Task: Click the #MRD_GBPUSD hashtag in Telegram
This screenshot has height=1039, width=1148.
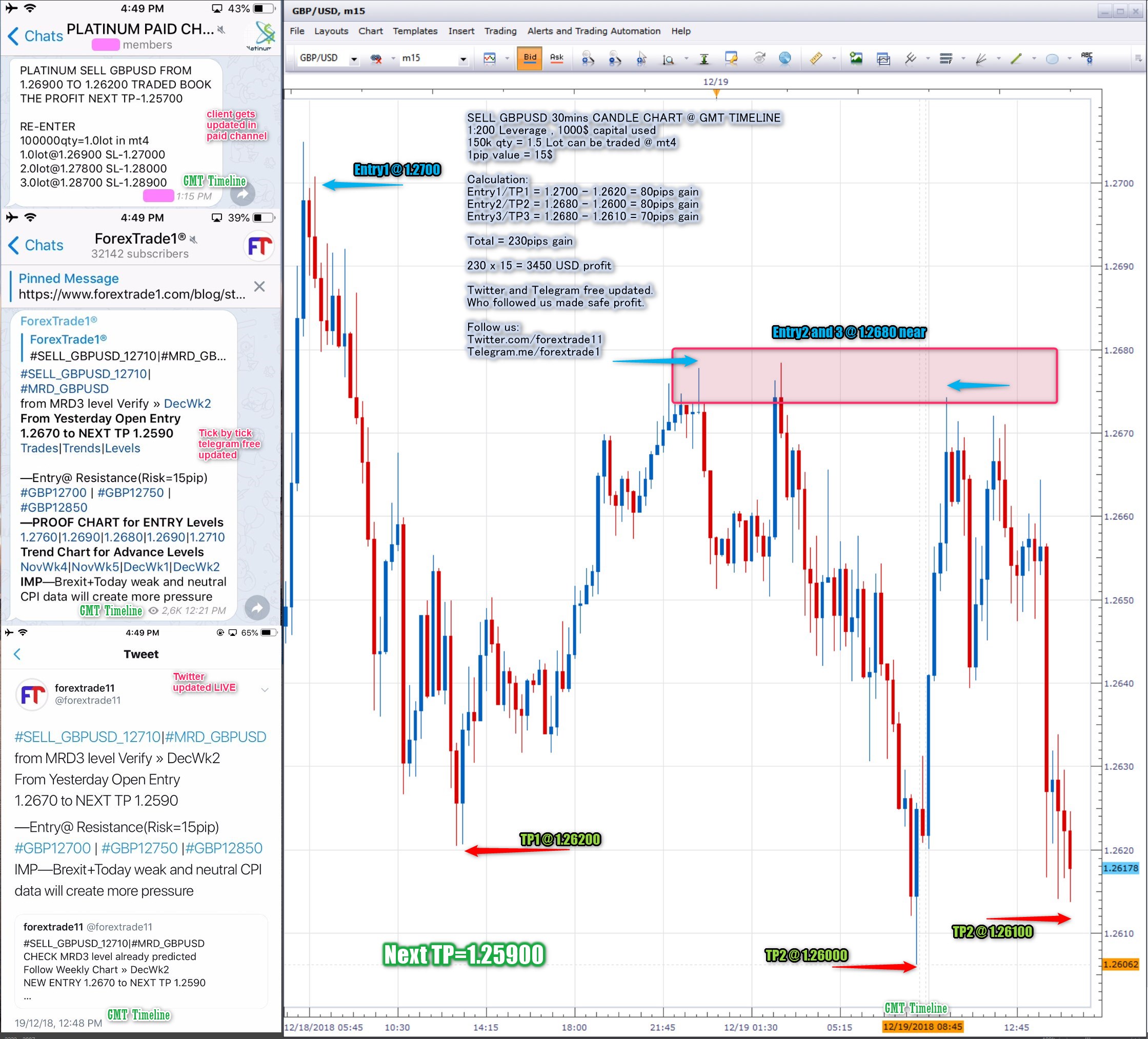Action: pyautogui.click(x=64, y=389)
